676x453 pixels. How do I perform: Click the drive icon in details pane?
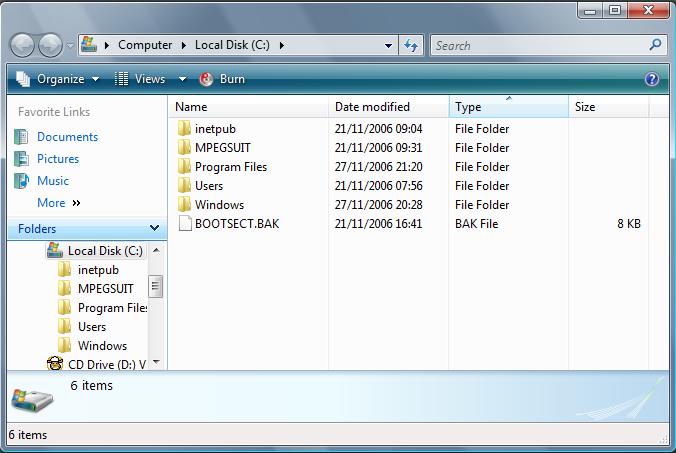pyautogui.click(x=32, y=399)
